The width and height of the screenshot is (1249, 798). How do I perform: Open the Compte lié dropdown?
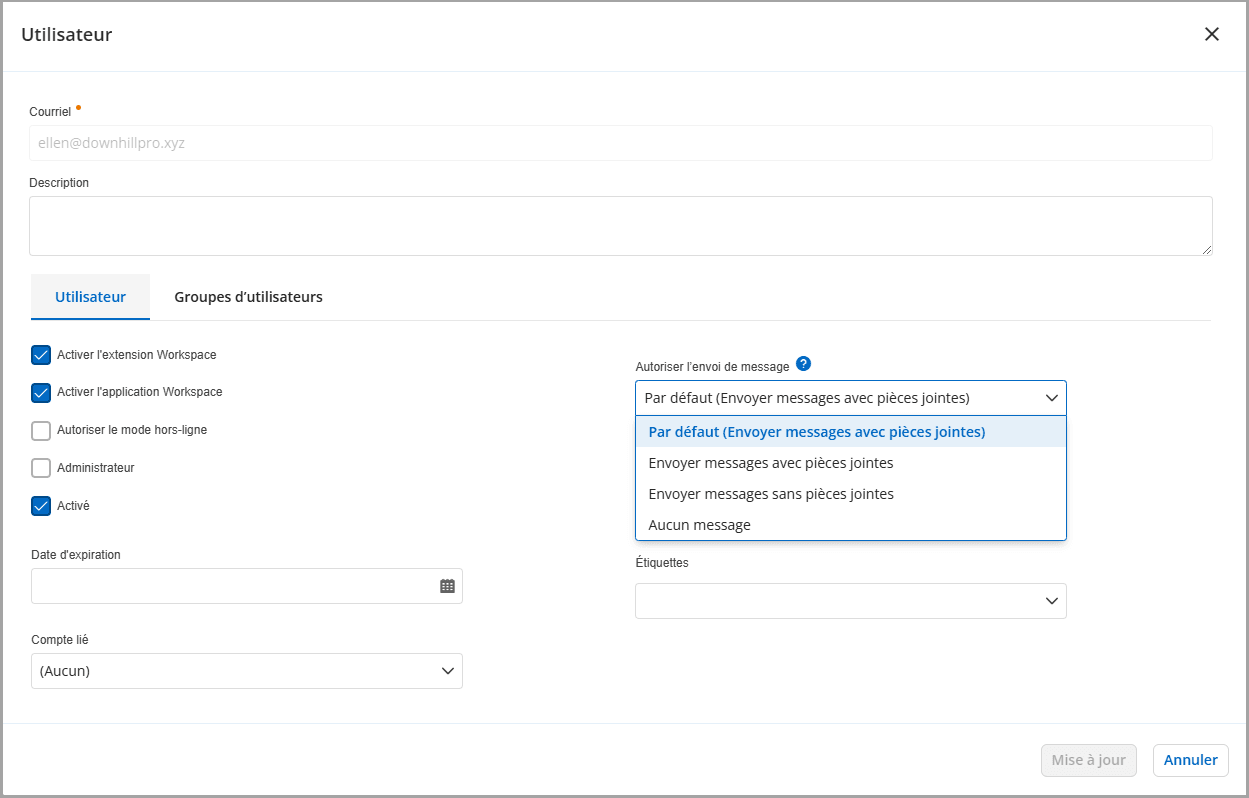[x=447, y=671]
